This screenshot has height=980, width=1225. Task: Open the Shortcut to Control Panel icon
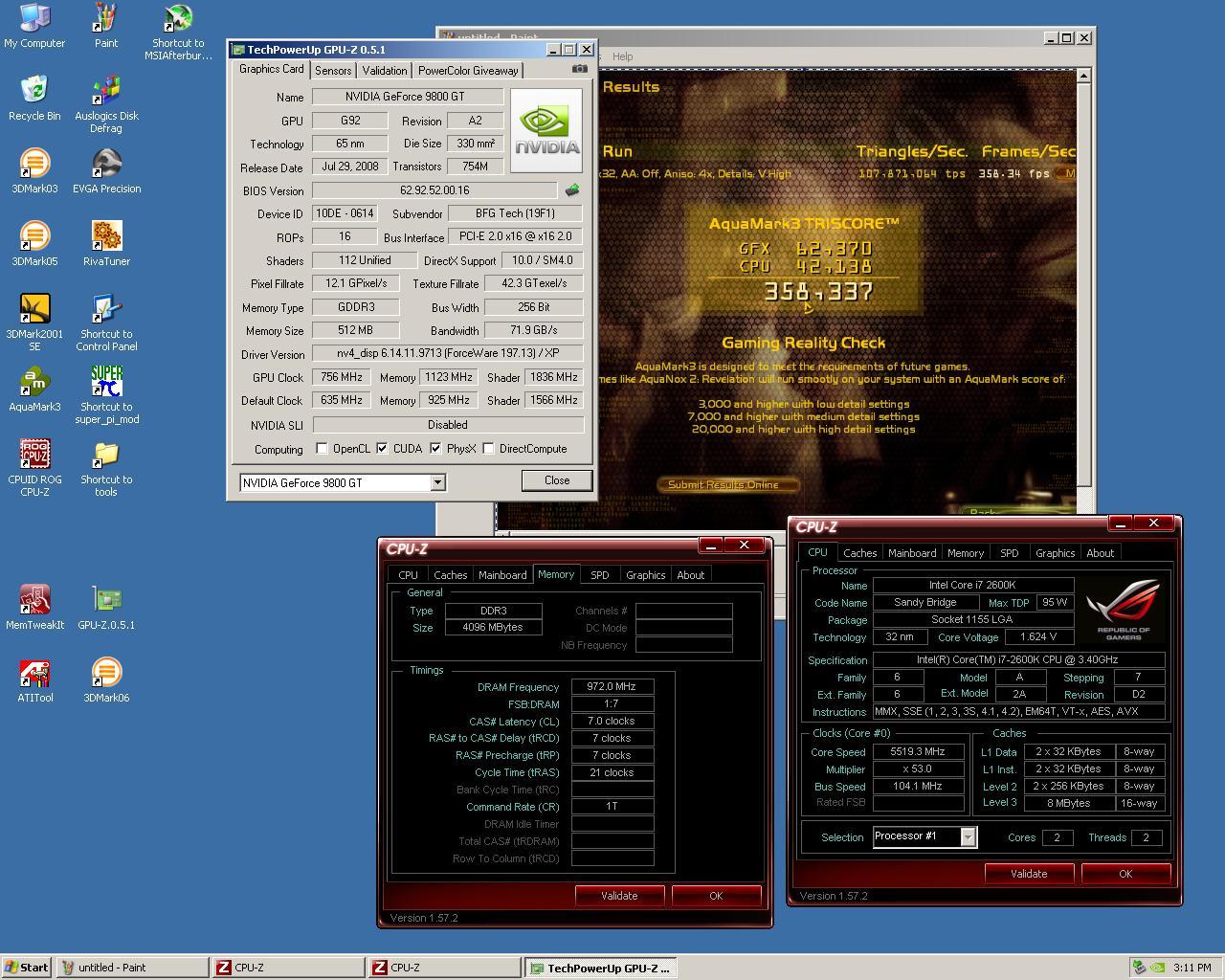coord(106,323)
